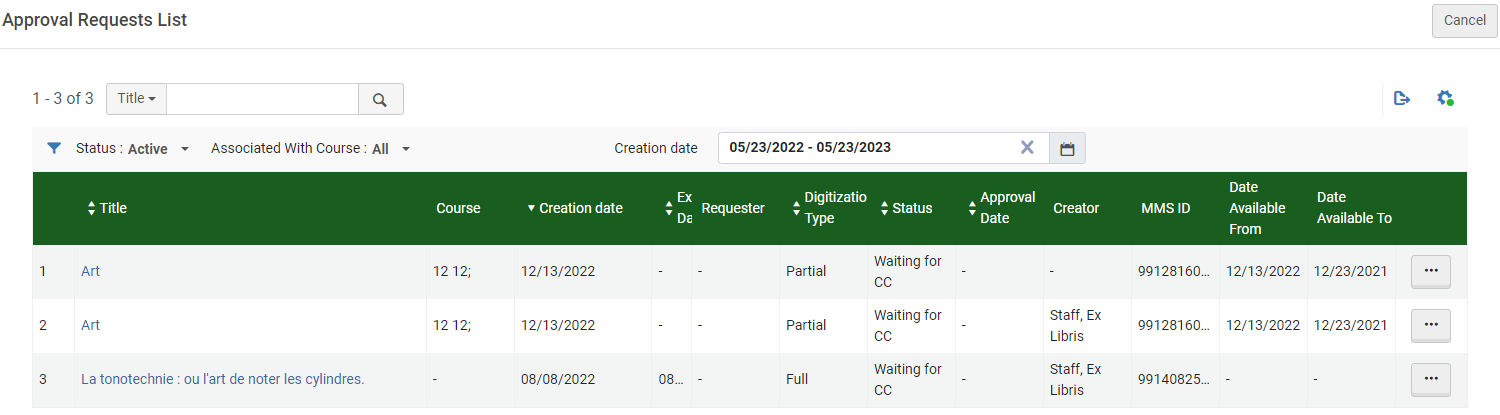The height and width of the screenshot is (415, 1500).
Task: Open Associated With Course filter dropdown
Action: pos(311,149)
